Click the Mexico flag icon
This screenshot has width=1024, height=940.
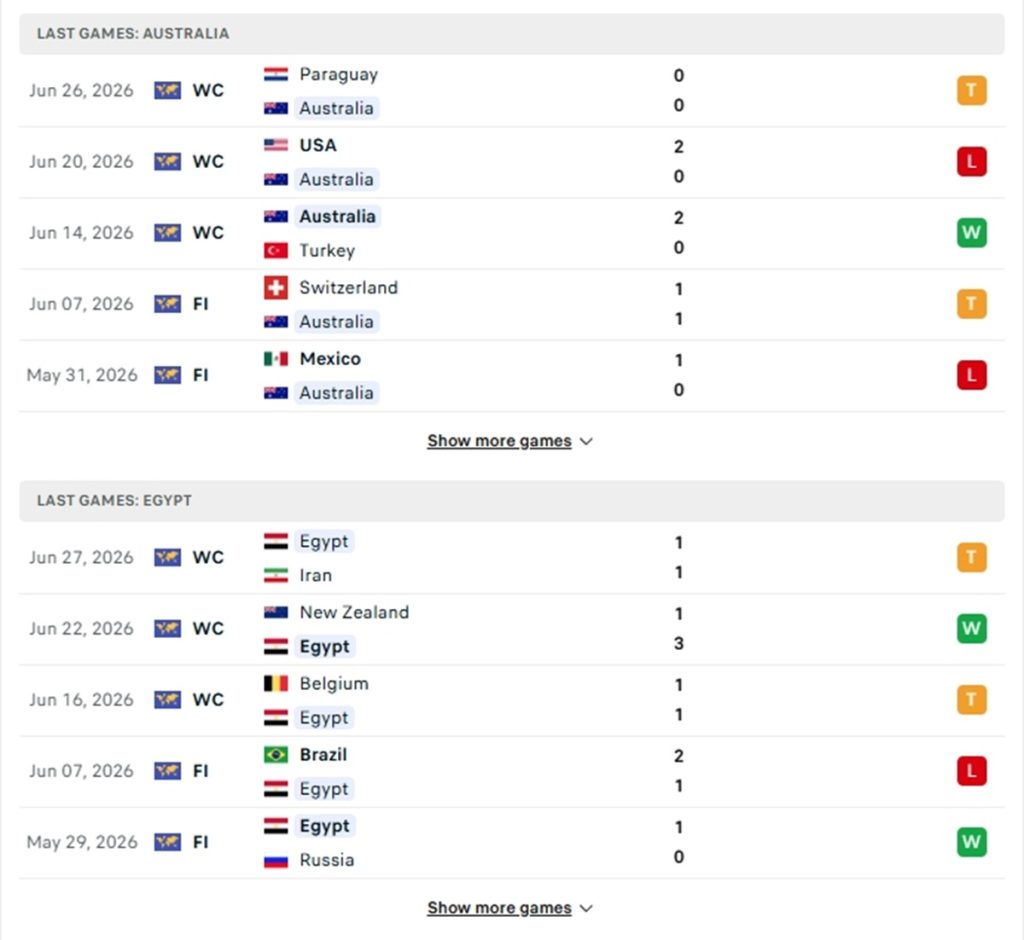click(x=276, y=359)
